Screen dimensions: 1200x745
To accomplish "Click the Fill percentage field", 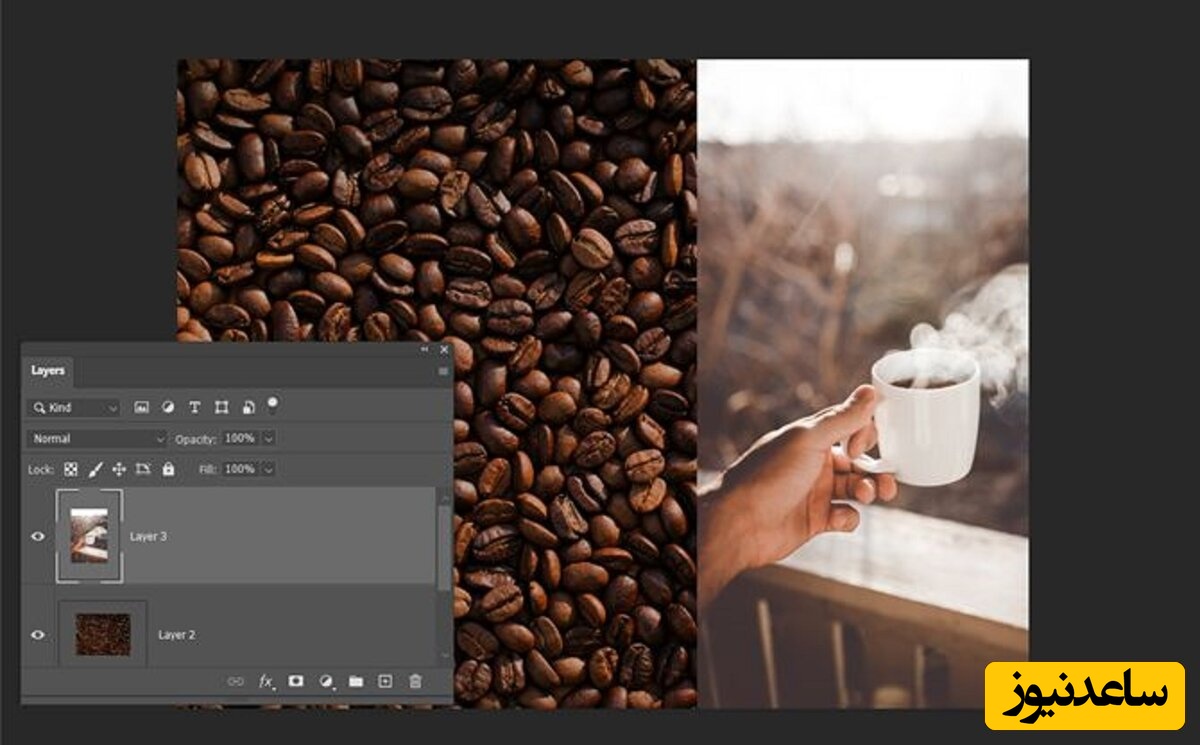I will 239,469.
